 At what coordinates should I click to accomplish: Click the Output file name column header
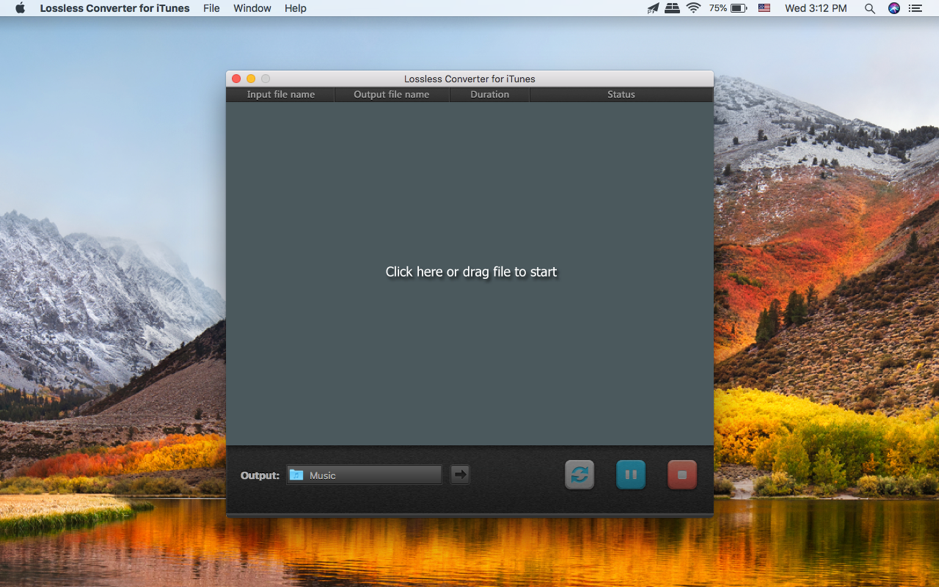pyautogui.click(x=391, y=95)
